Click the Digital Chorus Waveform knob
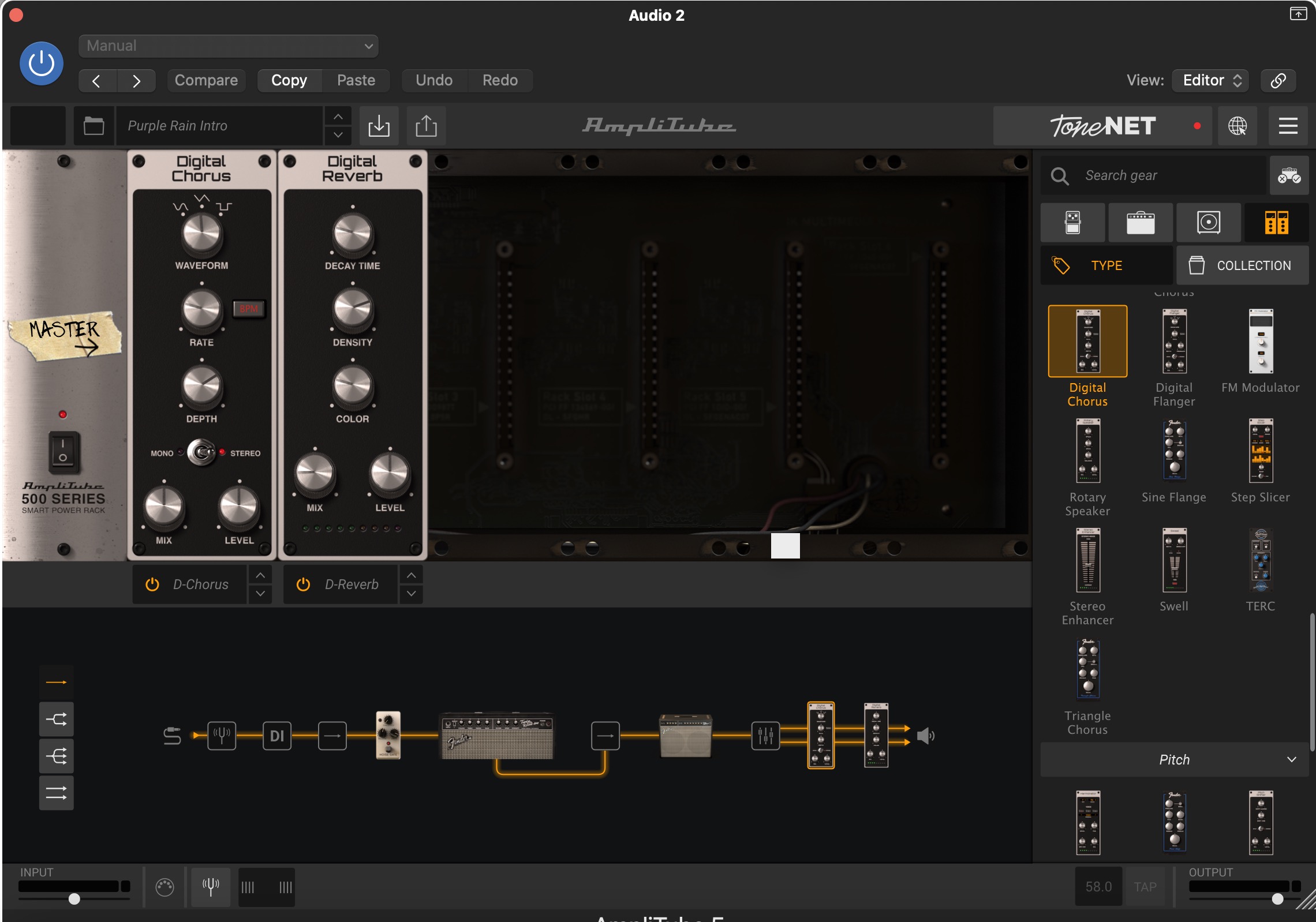 [x=201, y=234]
